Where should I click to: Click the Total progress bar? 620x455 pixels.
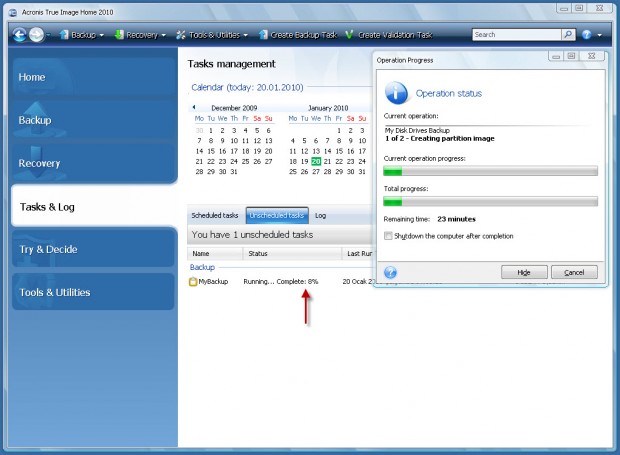(x=490, y=201)
